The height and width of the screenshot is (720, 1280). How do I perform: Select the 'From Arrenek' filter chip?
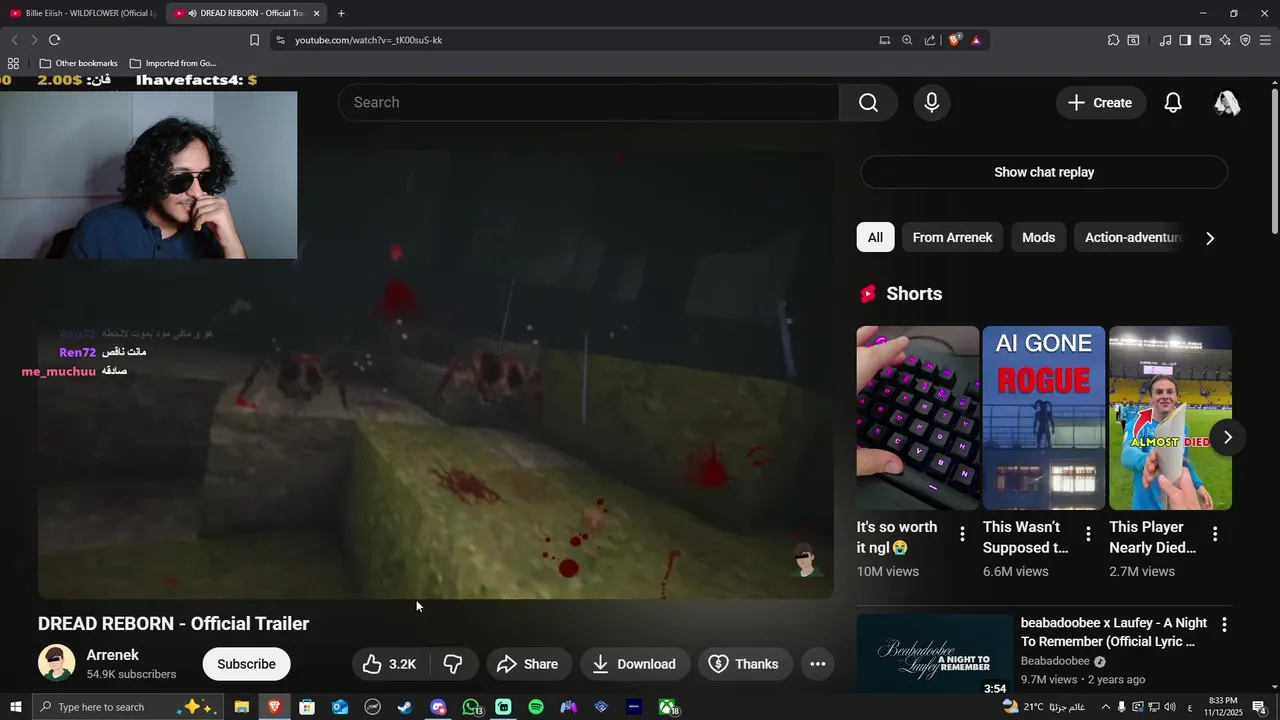tap(952, 237)
